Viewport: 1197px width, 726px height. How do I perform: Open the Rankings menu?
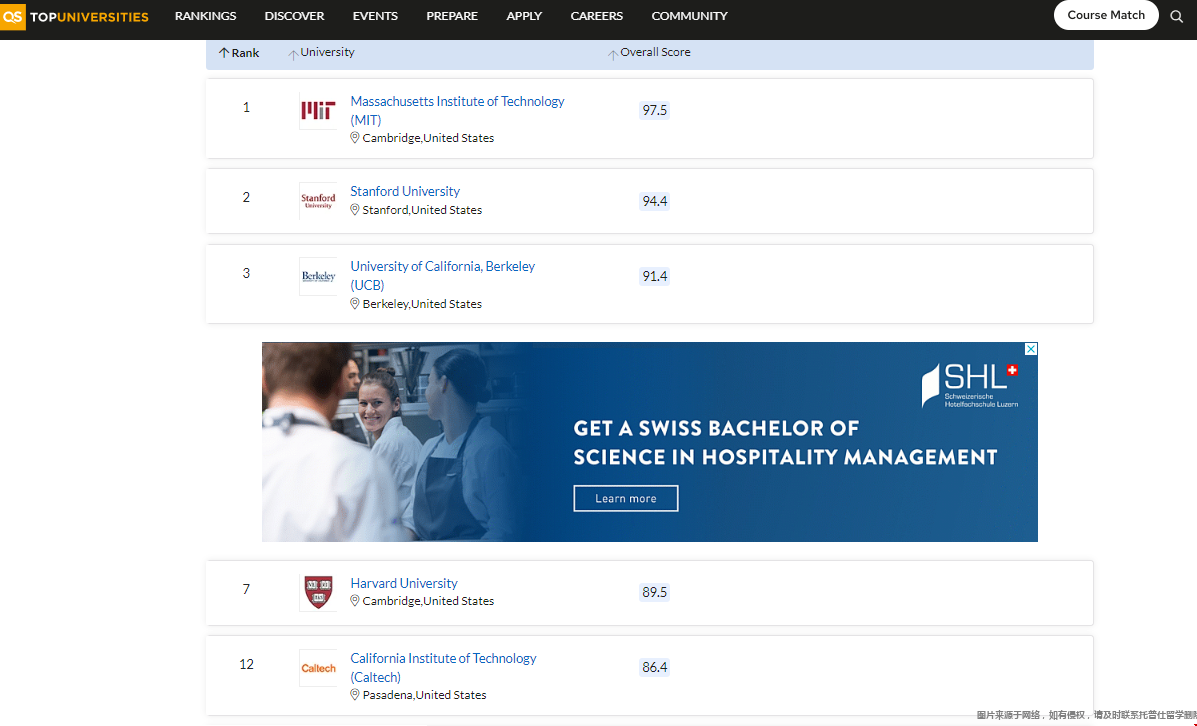point(205,16)
